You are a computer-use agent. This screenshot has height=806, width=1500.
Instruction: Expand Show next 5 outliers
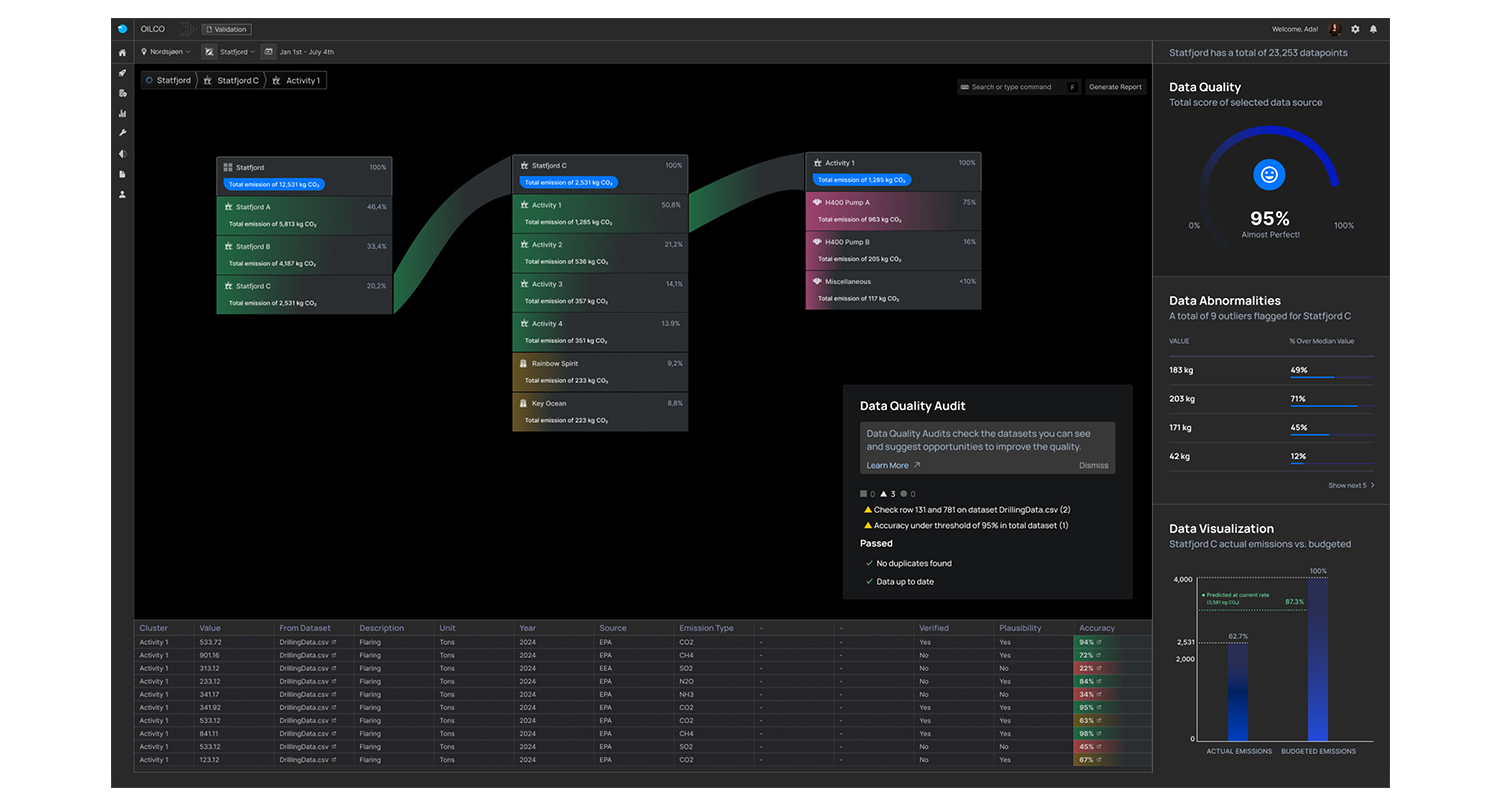pyautogui.click(x=1351, y=485)
